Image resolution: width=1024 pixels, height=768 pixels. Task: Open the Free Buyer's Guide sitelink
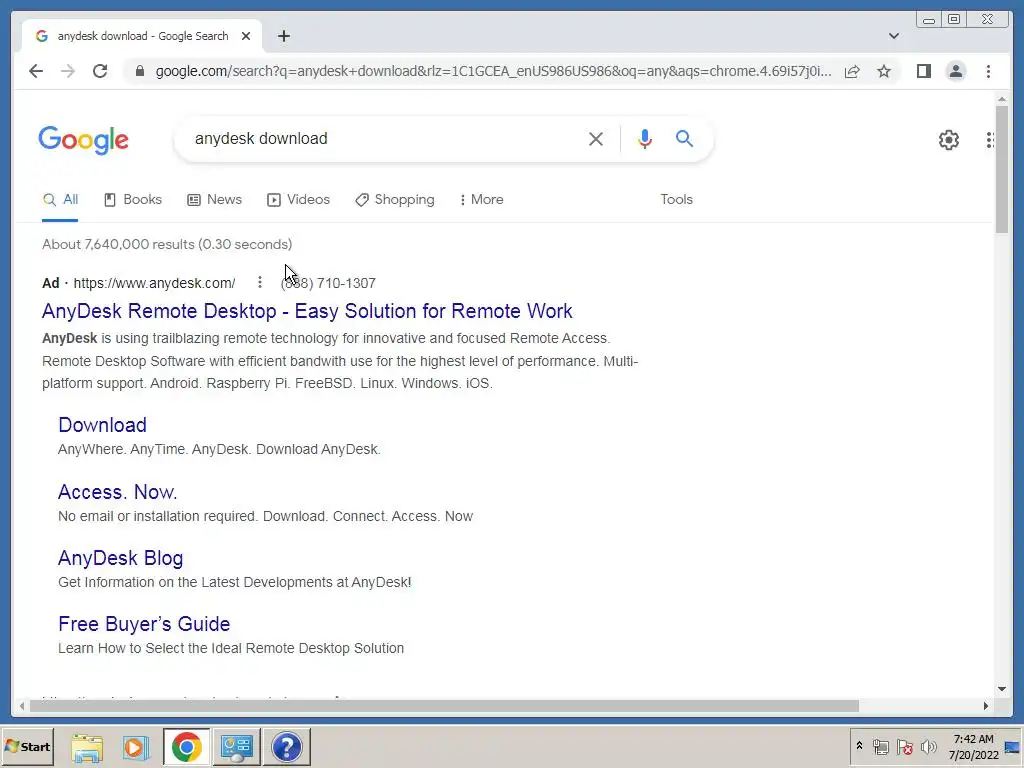click(x=144, y=624)
